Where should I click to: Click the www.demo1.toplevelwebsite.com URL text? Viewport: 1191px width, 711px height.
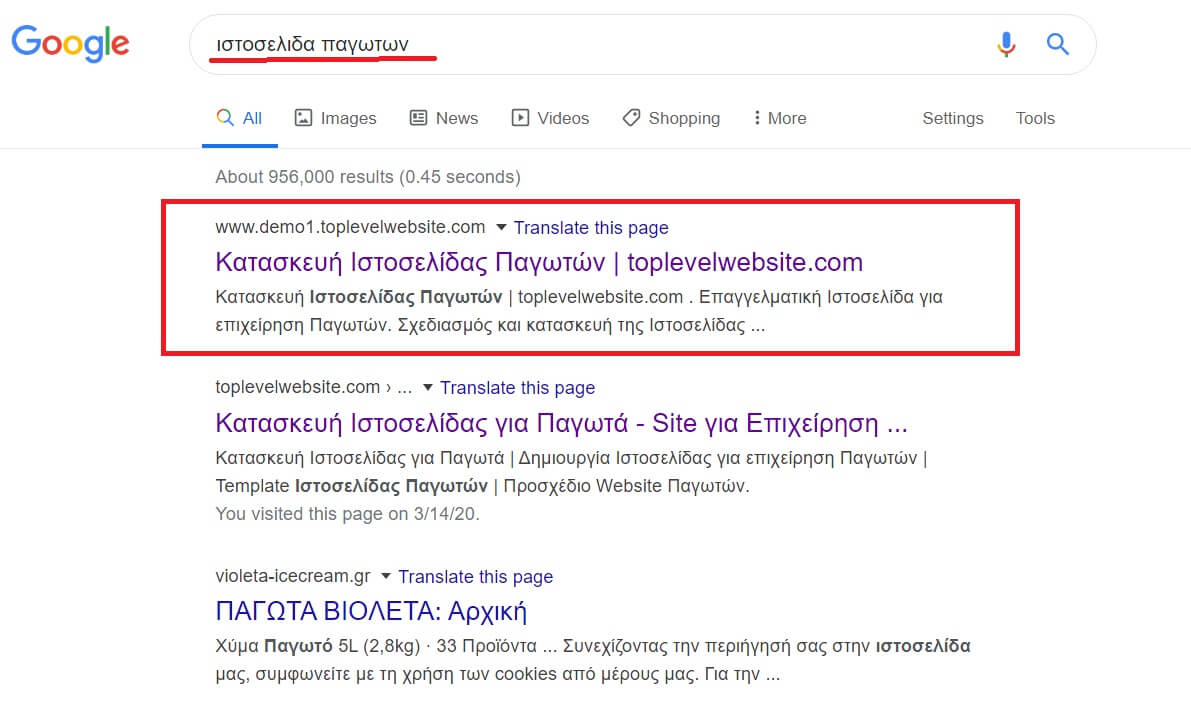tap(350, 227)
